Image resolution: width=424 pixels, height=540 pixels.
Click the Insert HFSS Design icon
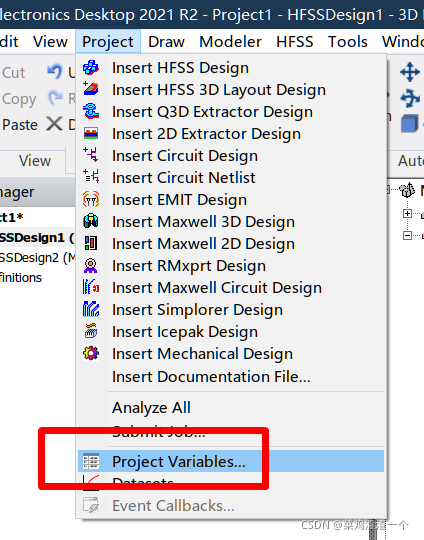[x=91, y=68]
